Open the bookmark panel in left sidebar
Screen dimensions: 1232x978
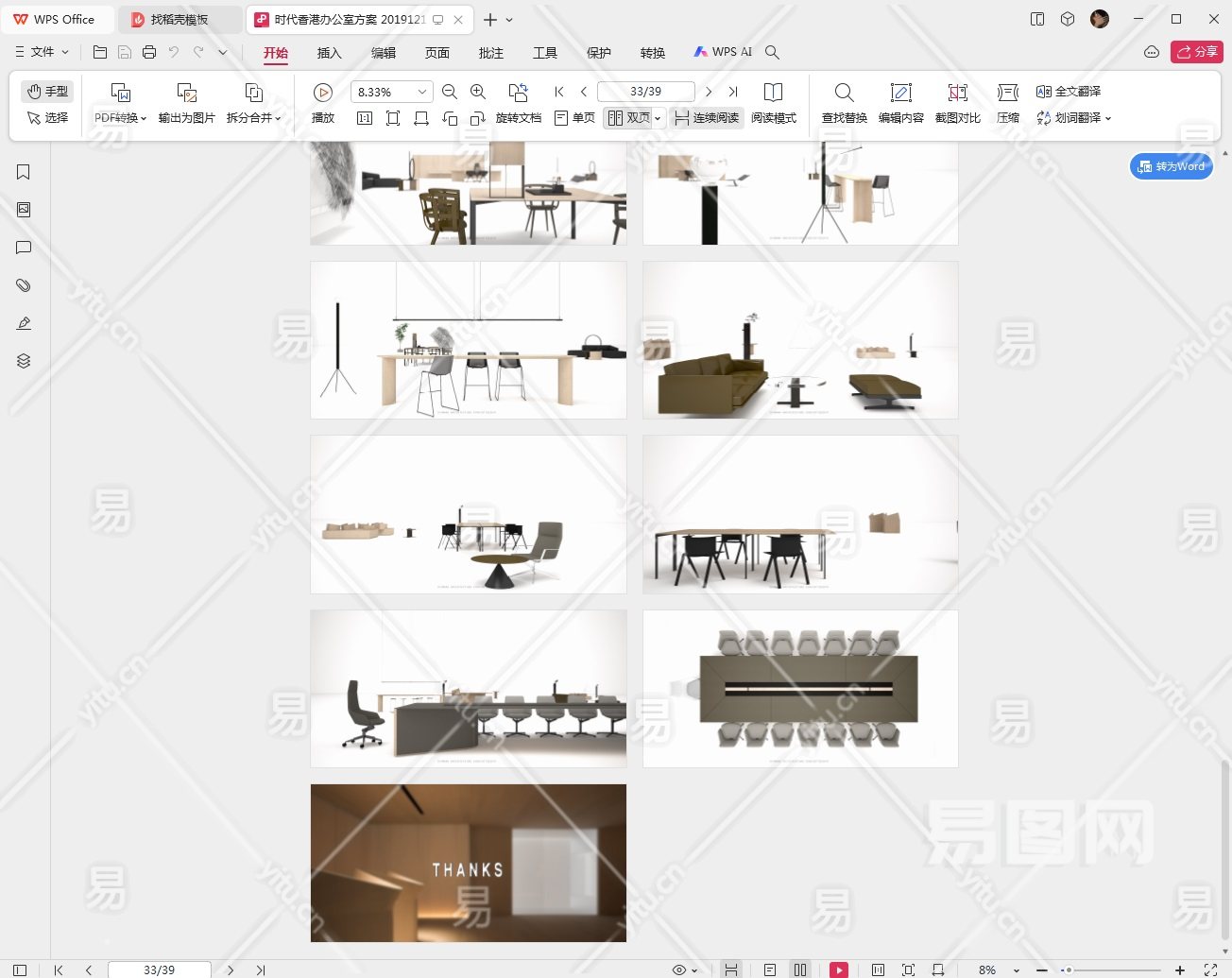click(24, 172)
